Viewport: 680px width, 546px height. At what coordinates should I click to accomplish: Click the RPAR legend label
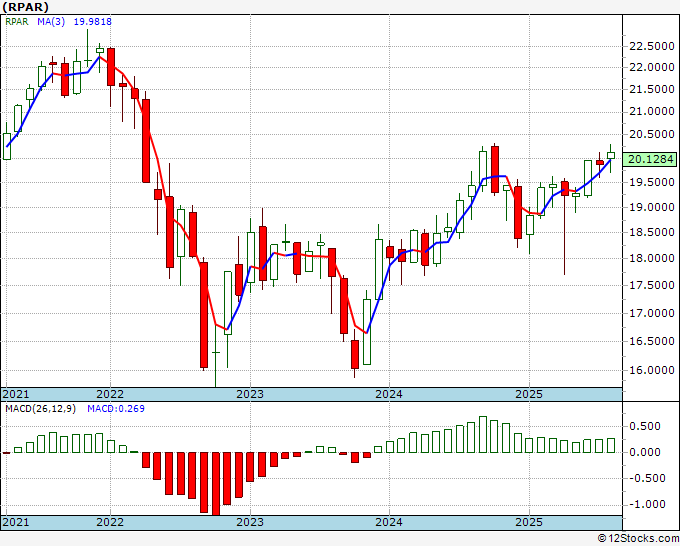point(16,22)
